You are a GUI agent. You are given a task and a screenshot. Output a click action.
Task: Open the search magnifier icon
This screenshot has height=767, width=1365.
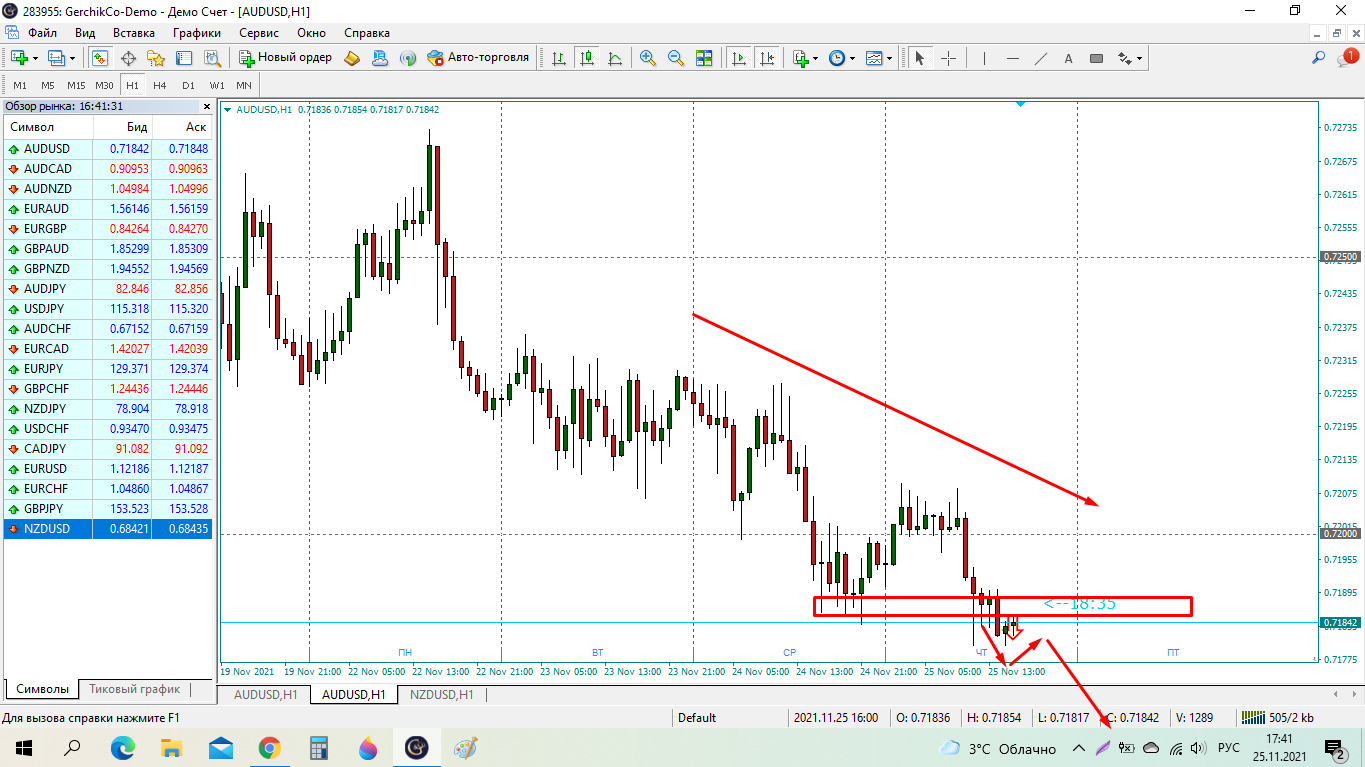(1319, 58)
